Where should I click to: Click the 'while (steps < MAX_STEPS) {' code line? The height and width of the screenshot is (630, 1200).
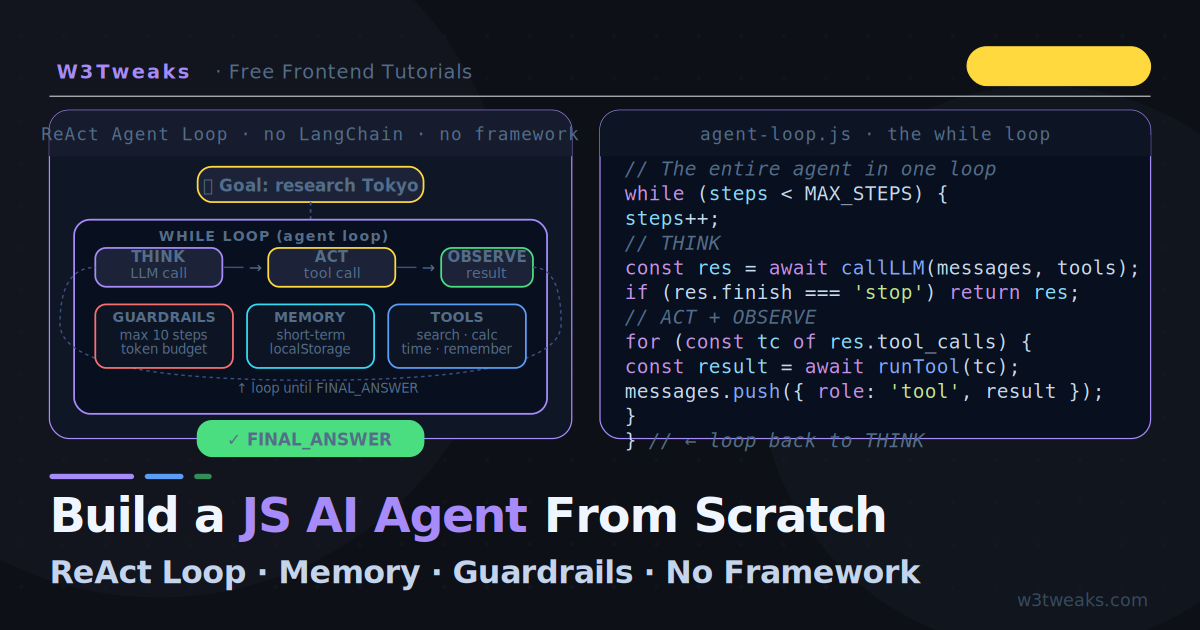click(786, 194)
